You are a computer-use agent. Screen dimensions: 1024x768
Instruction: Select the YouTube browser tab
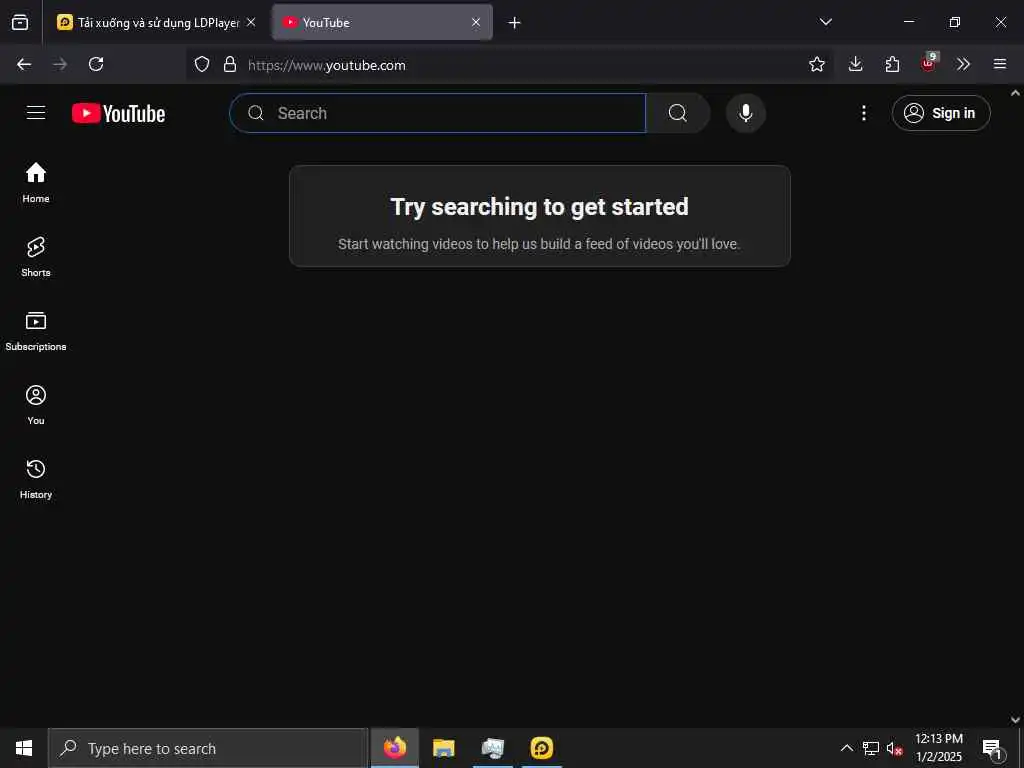382,23
